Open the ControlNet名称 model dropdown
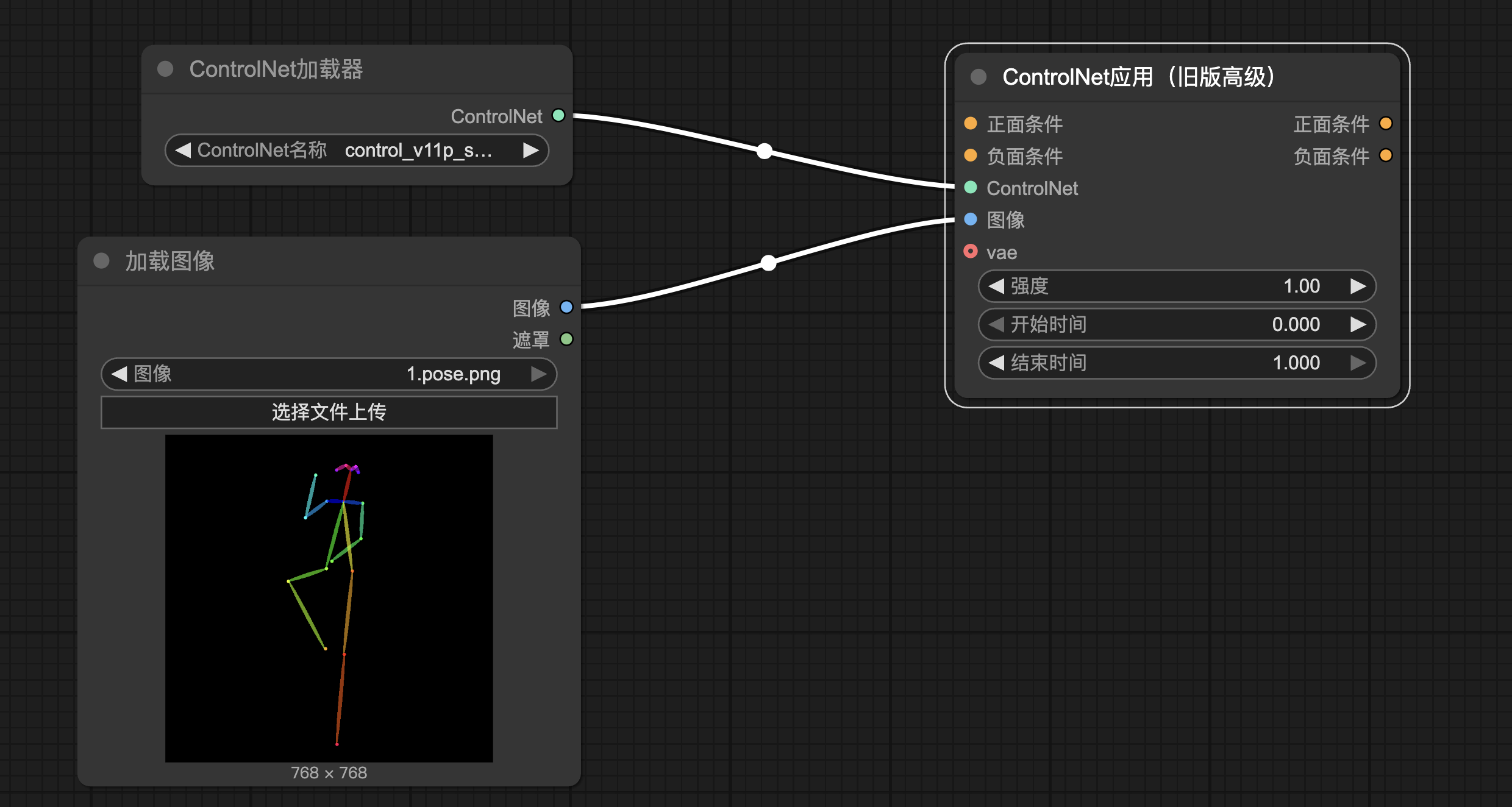1512x807 pixels. (x=357, y=150)
